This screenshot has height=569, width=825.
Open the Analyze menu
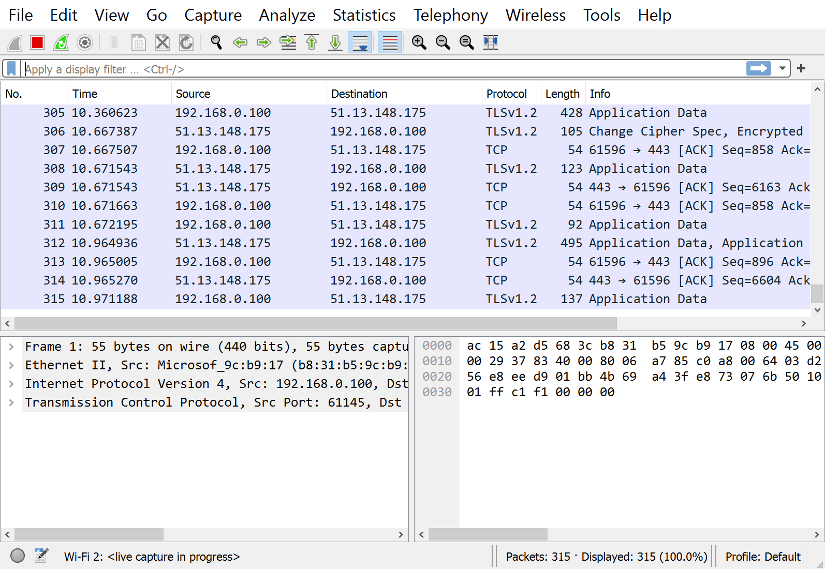[287, 15]
